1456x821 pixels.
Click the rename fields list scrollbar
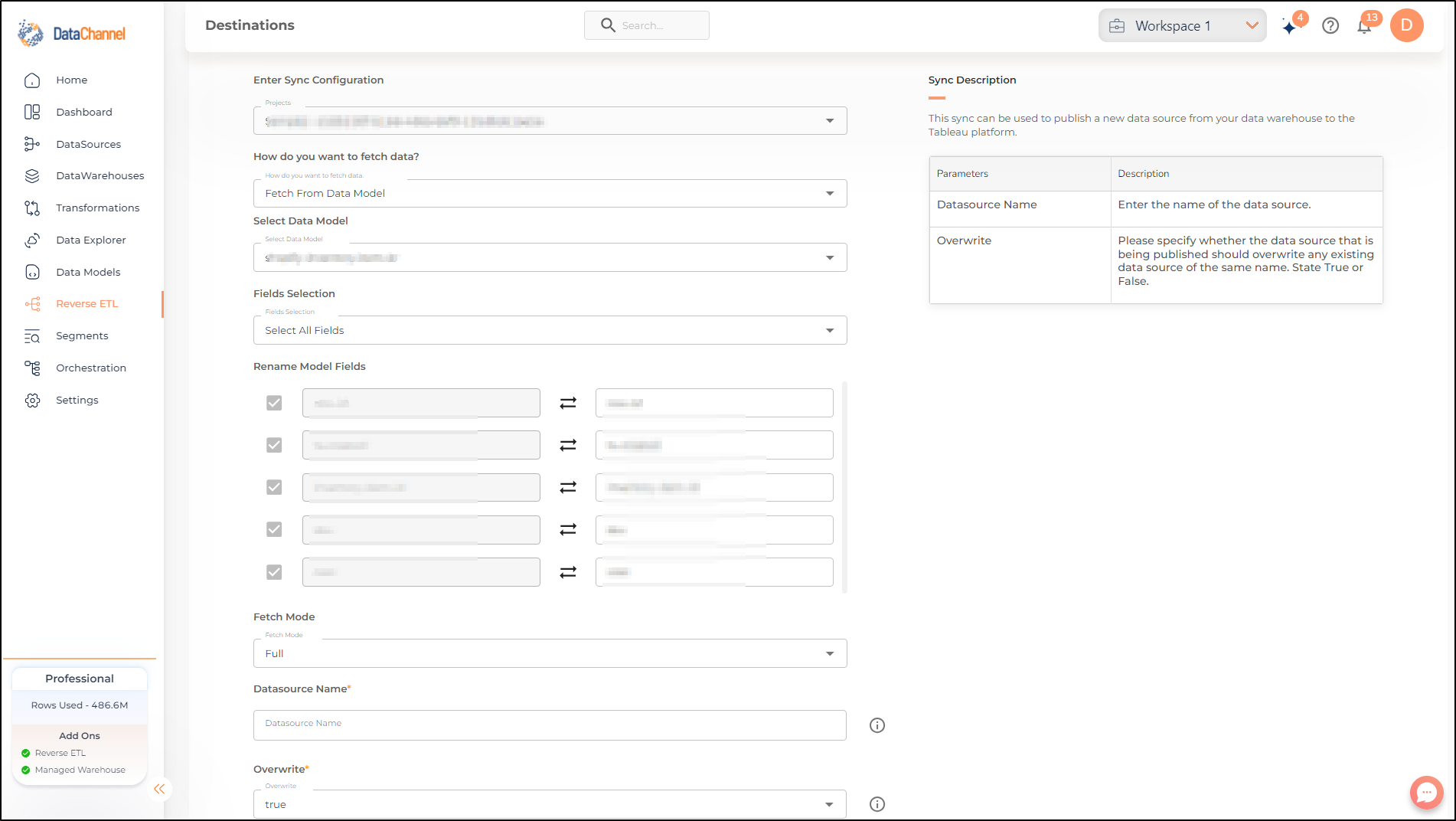(x=844, y=487)
